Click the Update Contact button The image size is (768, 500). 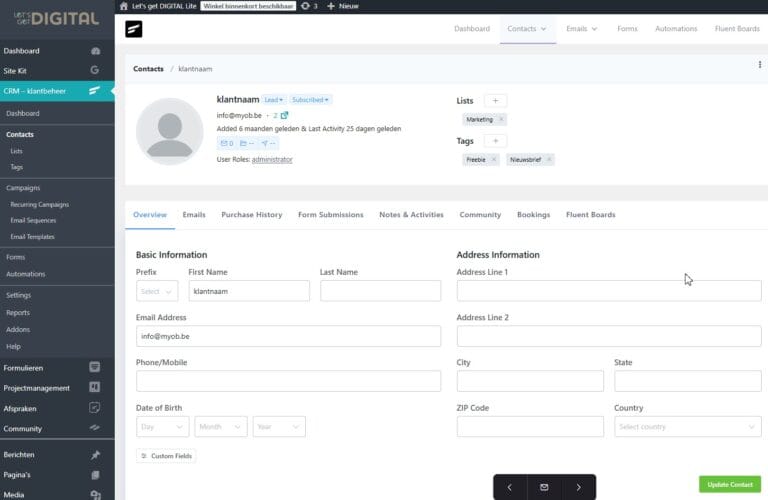coord(729,485)
